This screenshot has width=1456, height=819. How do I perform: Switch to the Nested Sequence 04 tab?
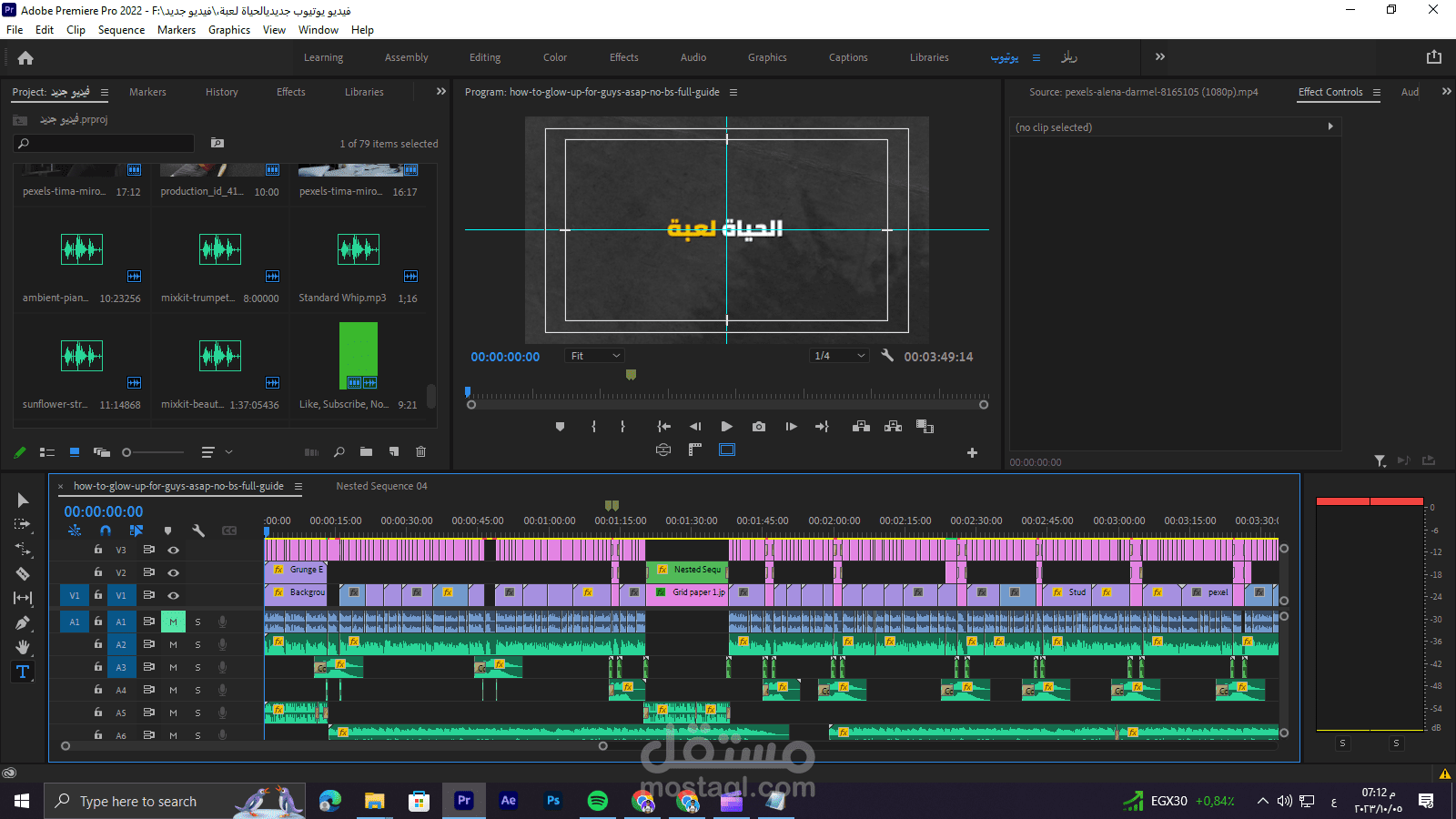click(x=381, y=486)
